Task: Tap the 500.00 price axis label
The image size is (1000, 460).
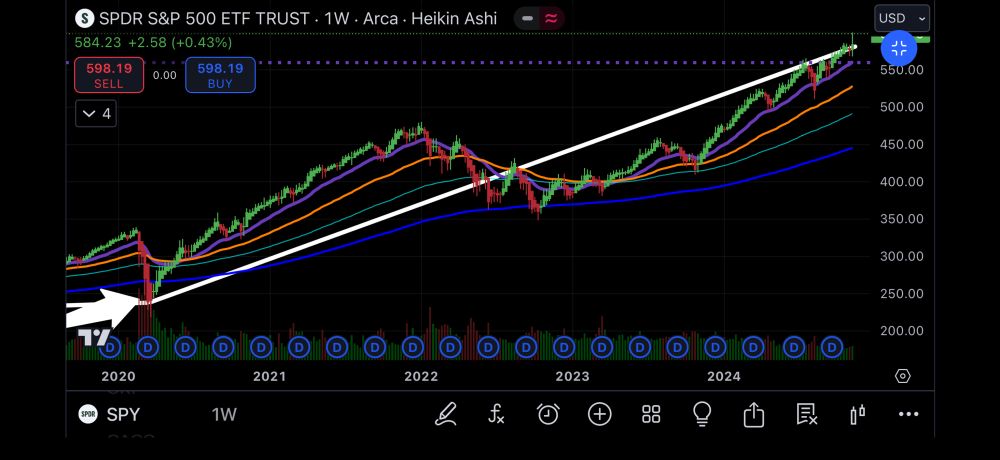Action: point(901,107)
